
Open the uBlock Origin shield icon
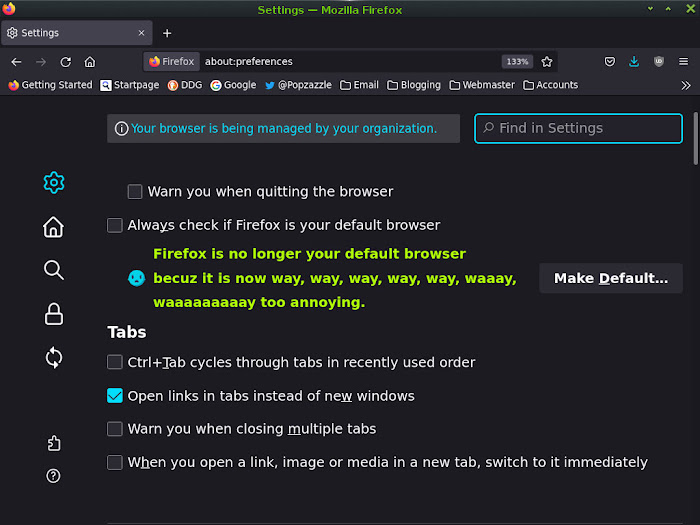[658, 62]
